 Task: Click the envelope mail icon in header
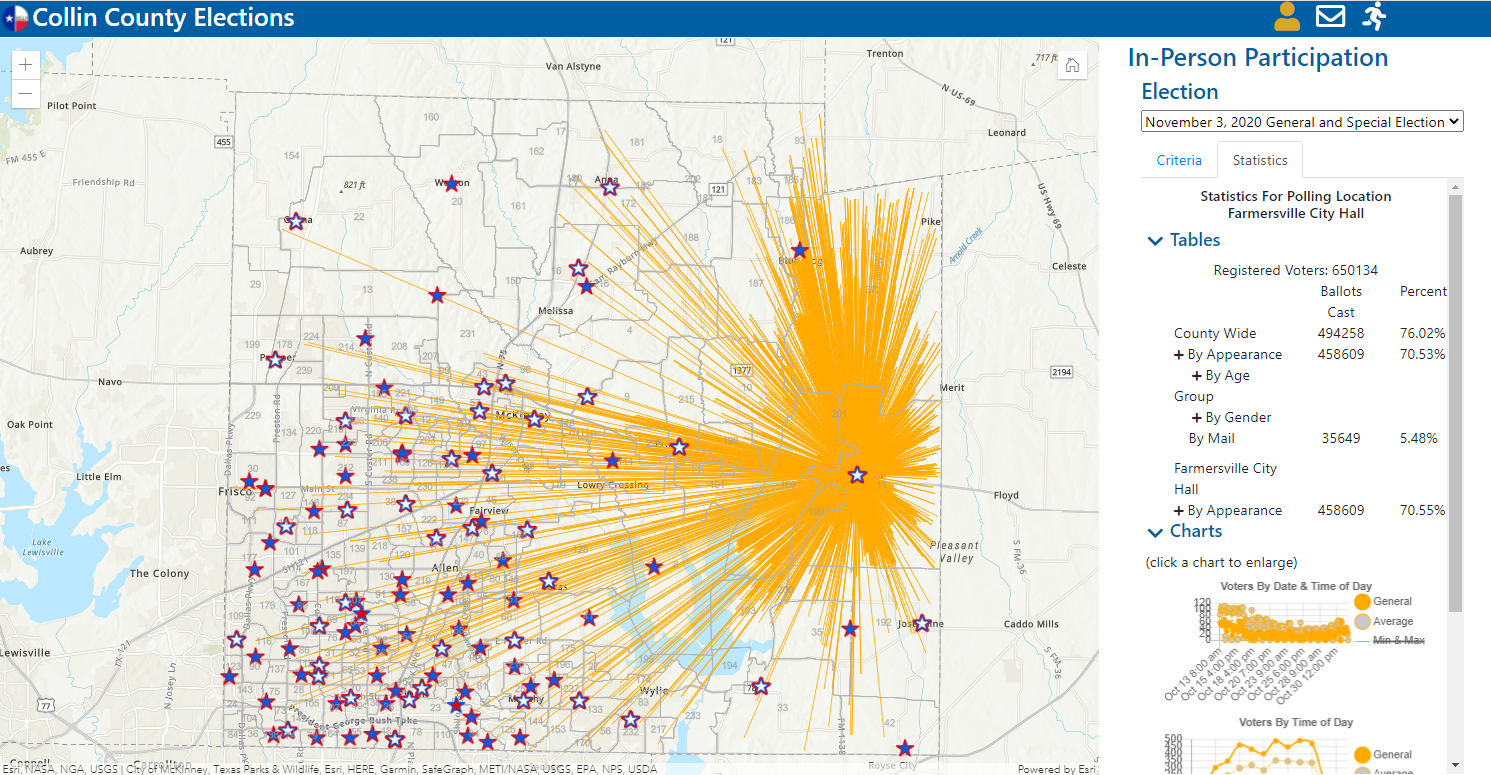pos(1330,16)
